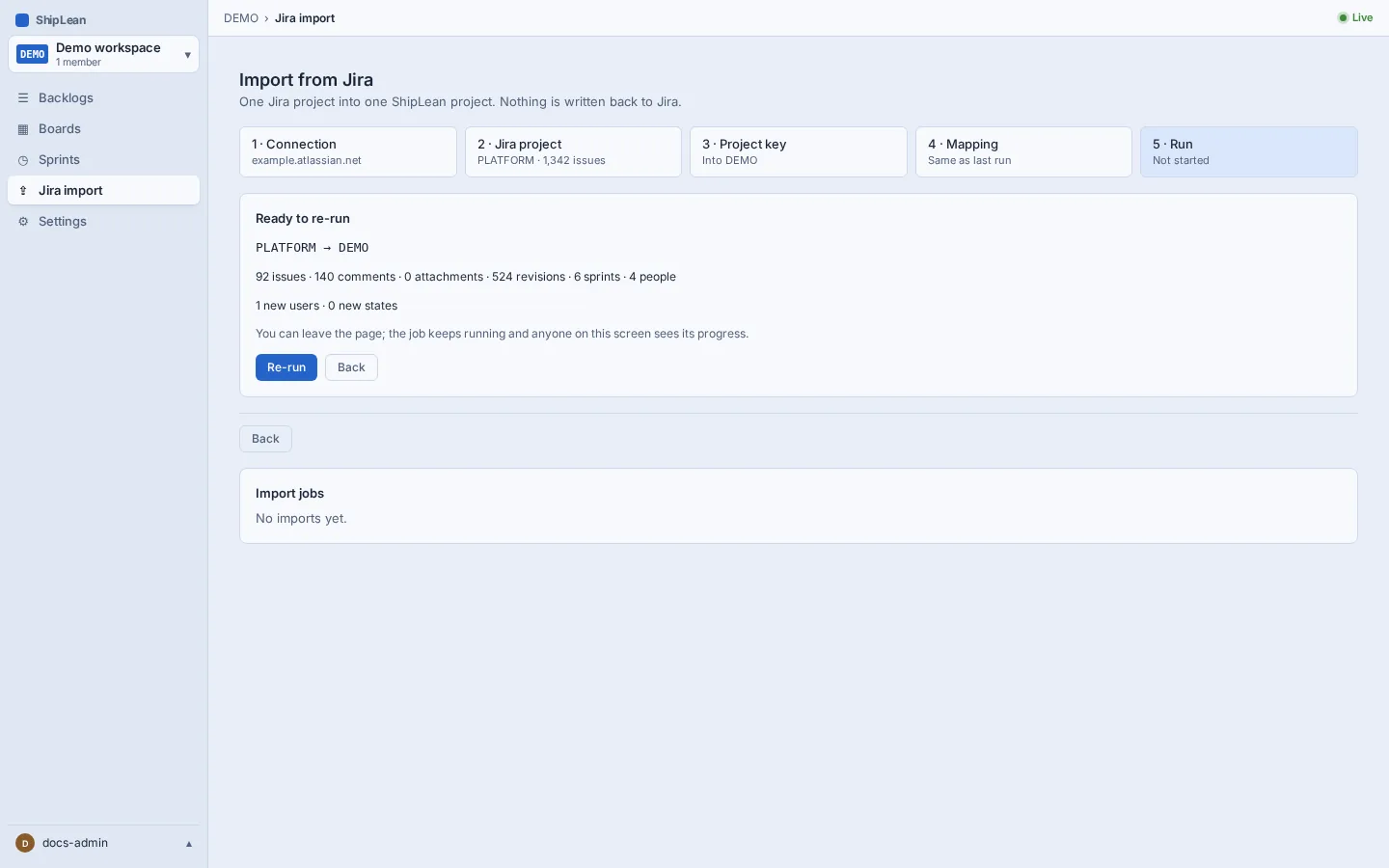Click the DEMO workspace badge

(32, 55)
